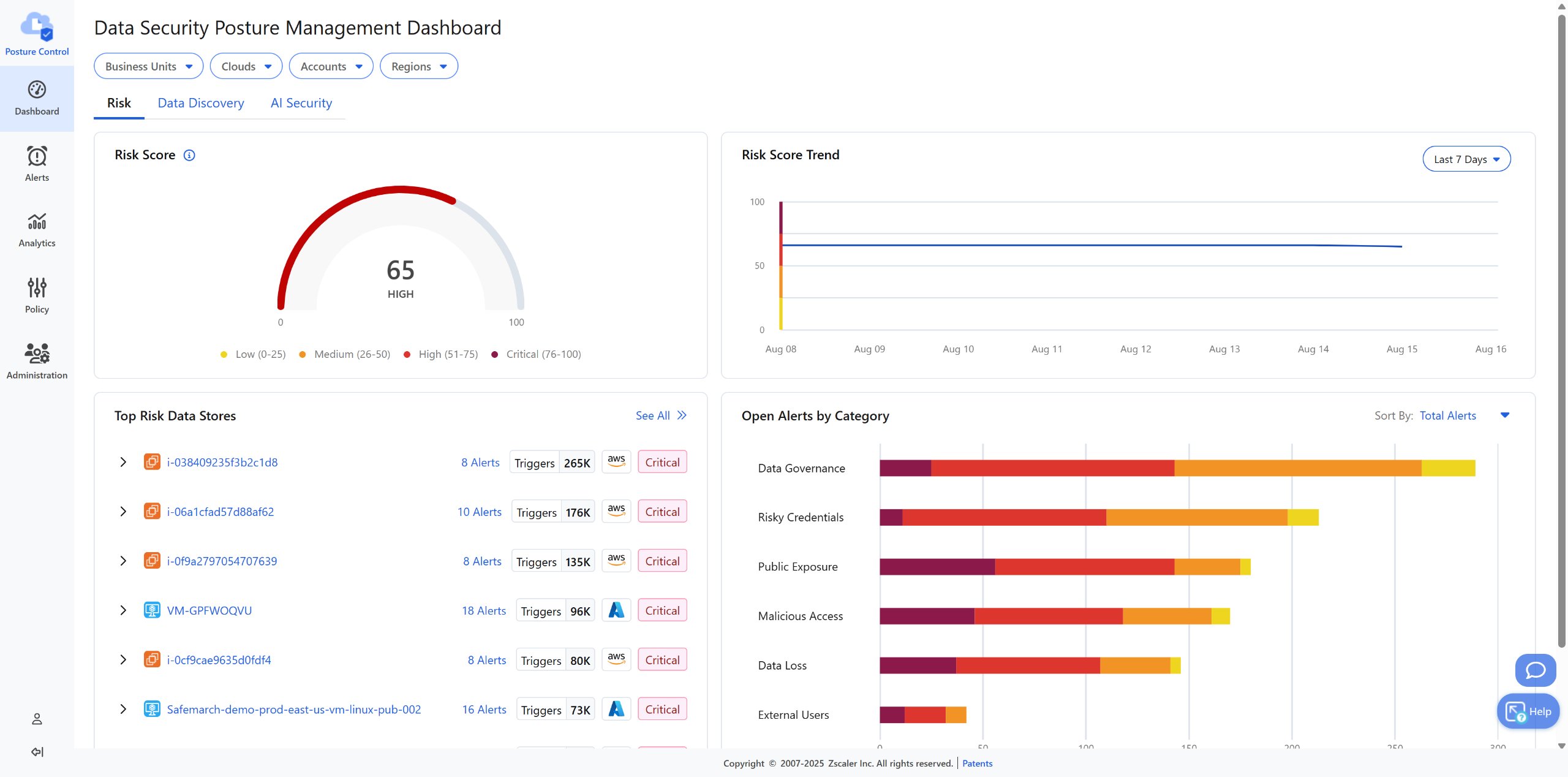The image size is (1568, 777).
Task: Open the Last 7 Days dropdown
Action: 1466,159
